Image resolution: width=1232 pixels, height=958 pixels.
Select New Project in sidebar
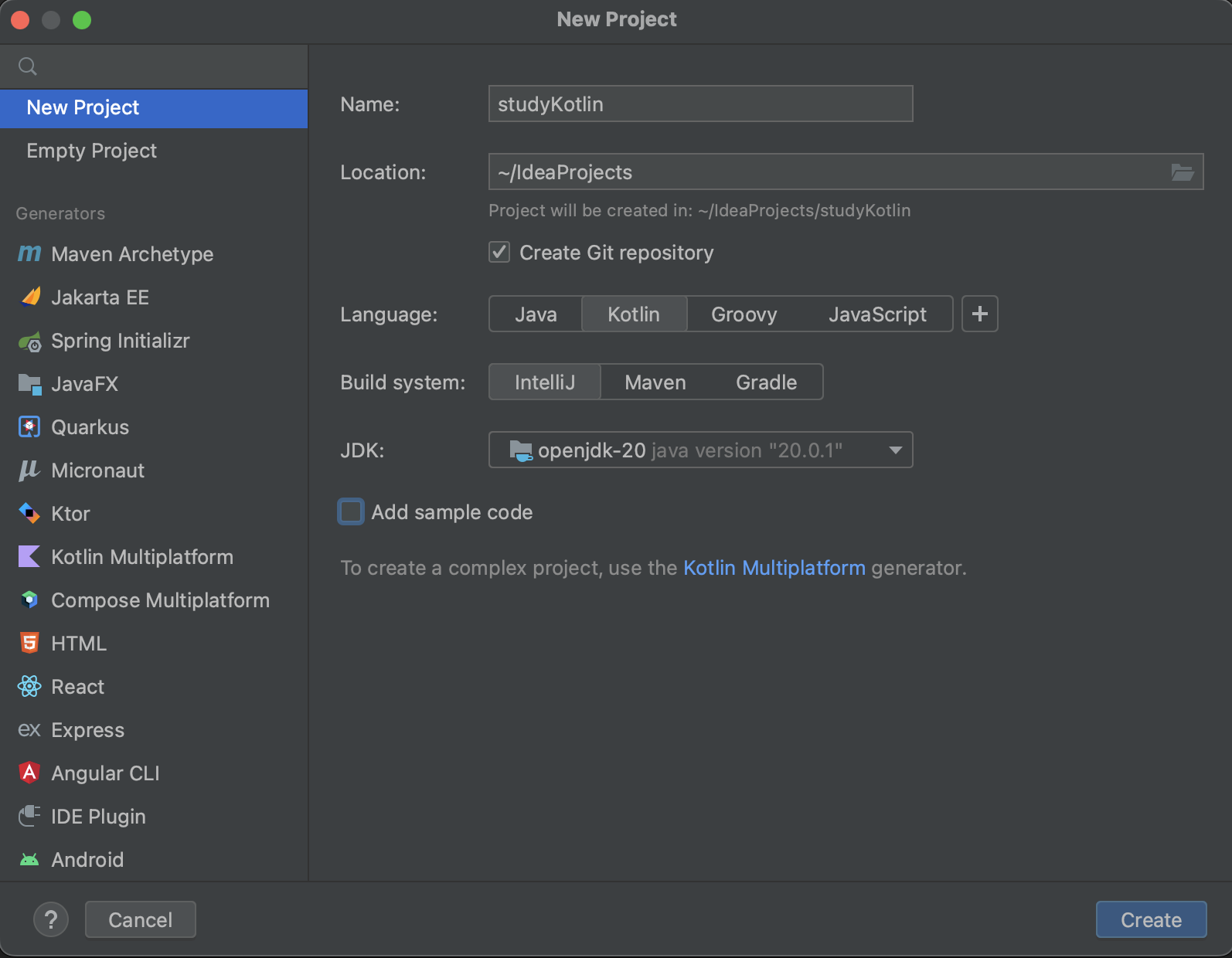(154, 107)
